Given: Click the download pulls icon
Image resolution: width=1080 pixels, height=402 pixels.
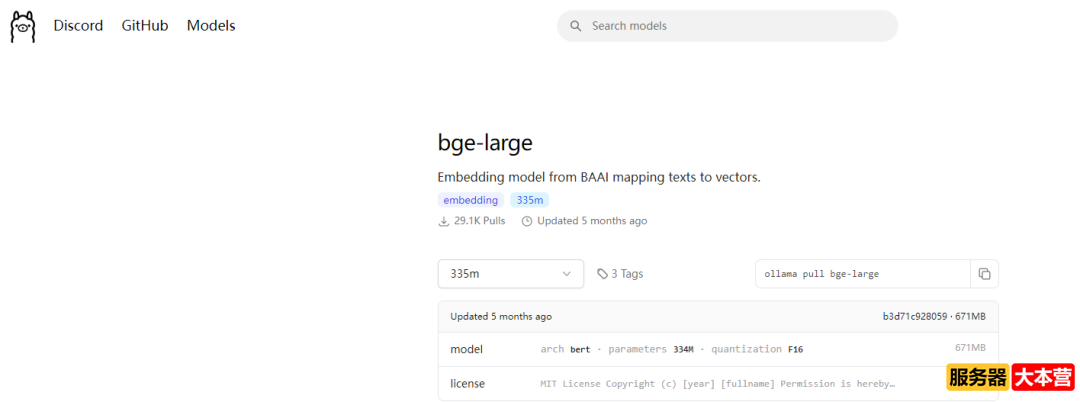Looking at the screenshot, I should 444,221.
